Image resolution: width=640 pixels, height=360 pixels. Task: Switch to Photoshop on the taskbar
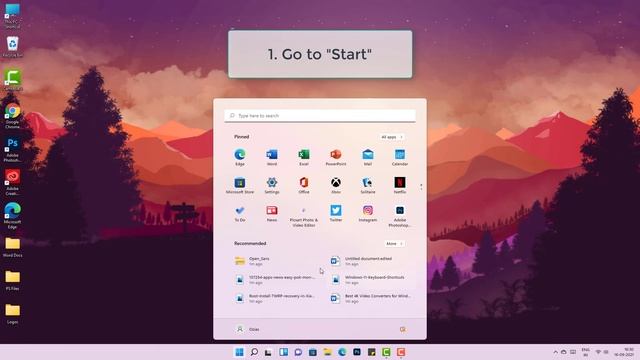(357, 352)
